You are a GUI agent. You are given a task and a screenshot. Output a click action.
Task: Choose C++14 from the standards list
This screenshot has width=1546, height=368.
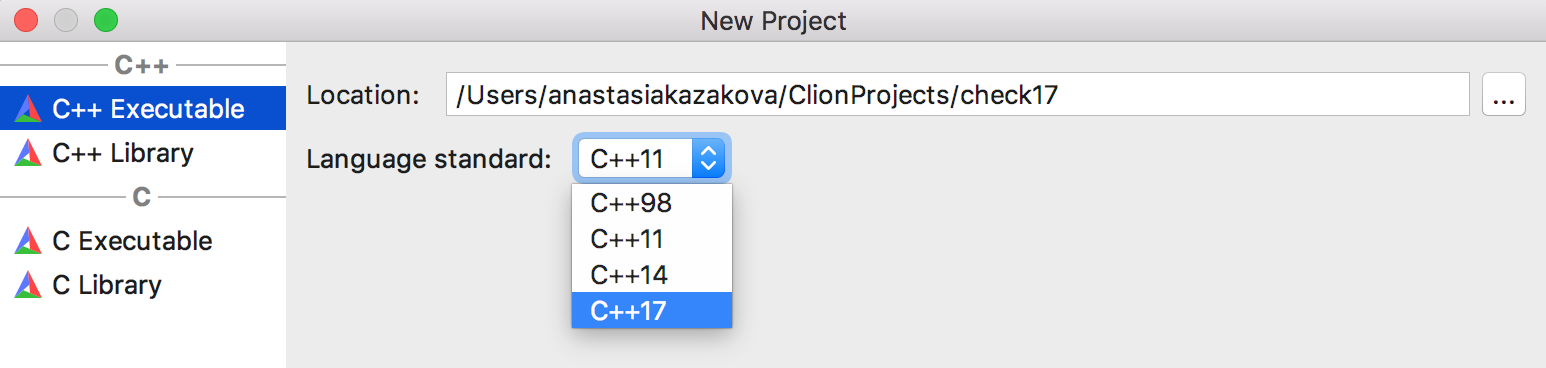(652, 275)
